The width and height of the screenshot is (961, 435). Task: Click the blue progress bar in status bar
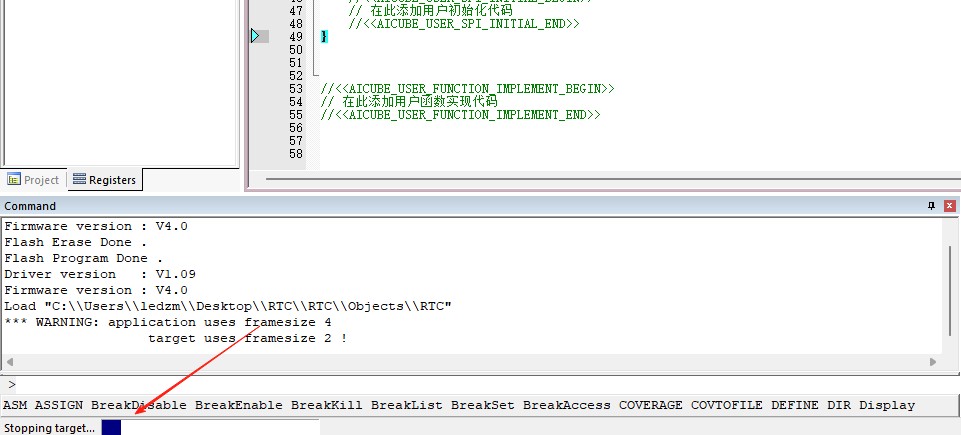click(x=112, y=428)
